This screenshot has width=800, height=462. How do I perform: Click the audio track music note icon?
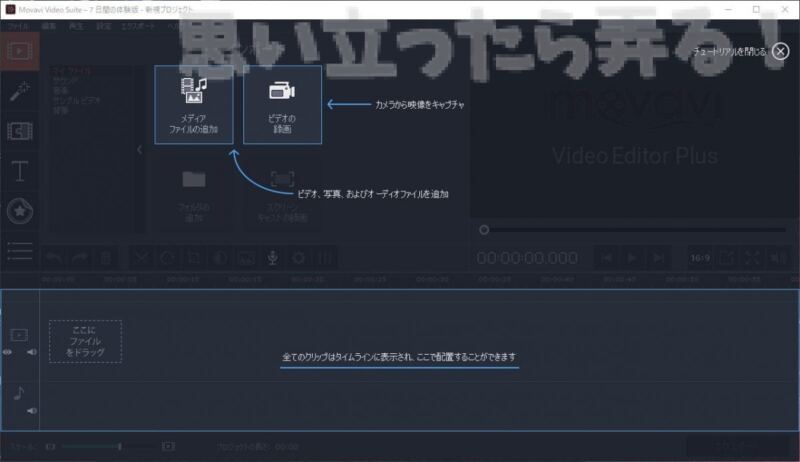[19, 393]
